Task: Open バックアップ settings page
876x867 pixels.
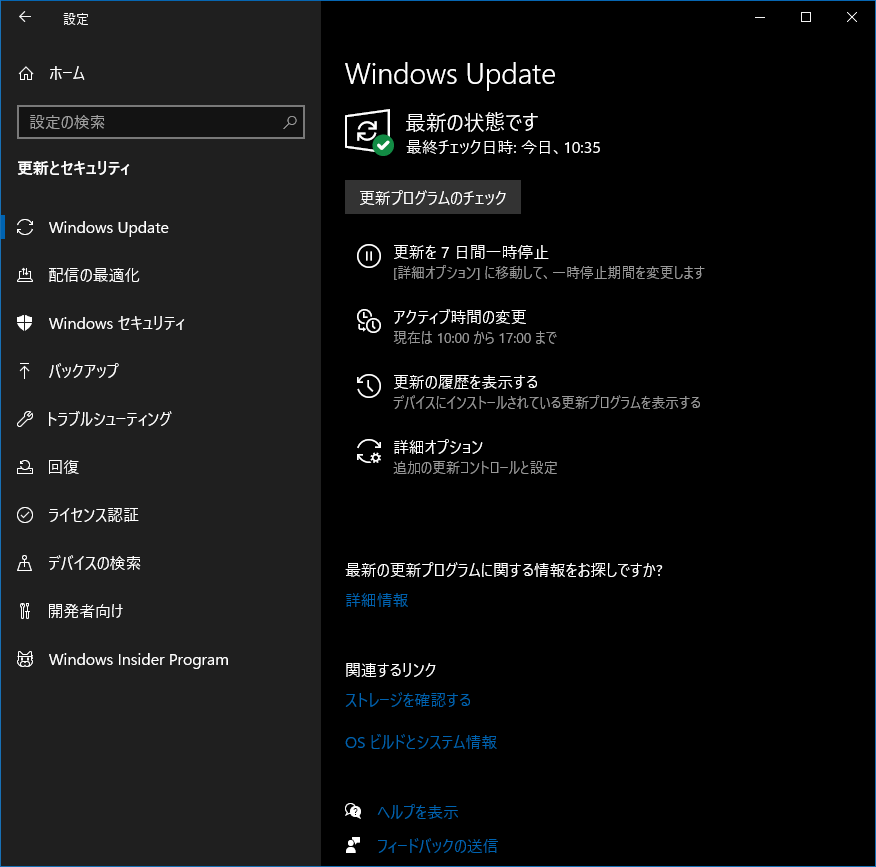Action: coord(84,371)
